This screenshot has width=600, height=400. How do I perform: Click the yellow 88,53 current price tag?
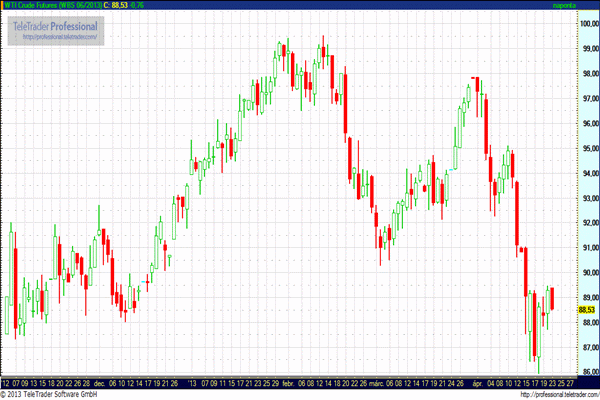click(x=587, y=310)
